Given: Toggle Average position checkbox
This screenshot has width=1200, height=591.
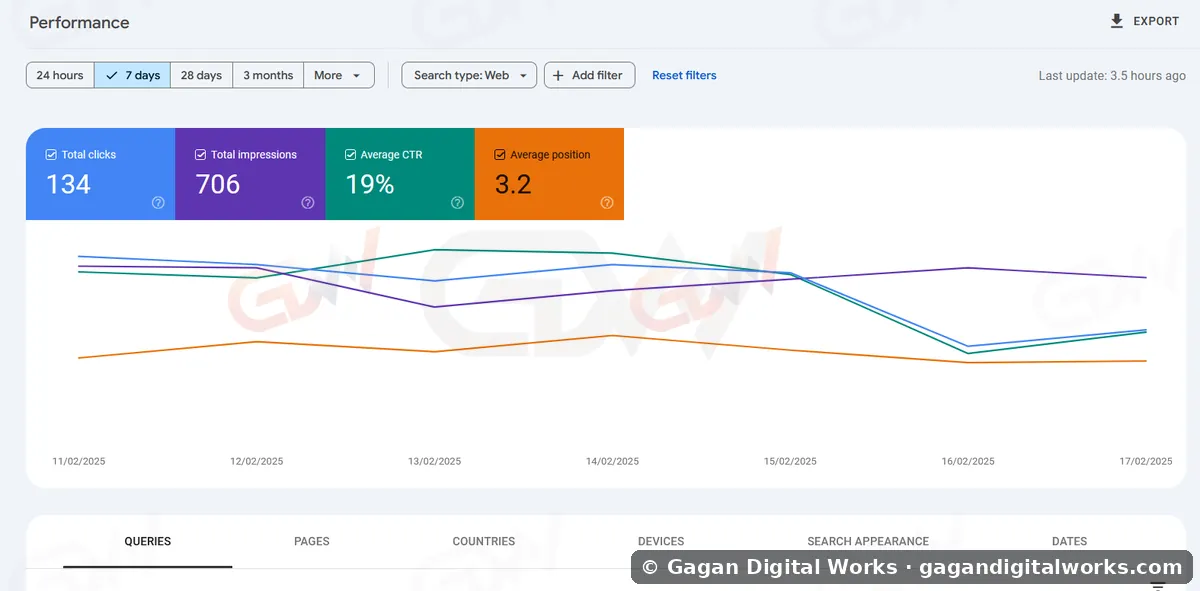Looking at the screenshot, I should click(500, 155).
